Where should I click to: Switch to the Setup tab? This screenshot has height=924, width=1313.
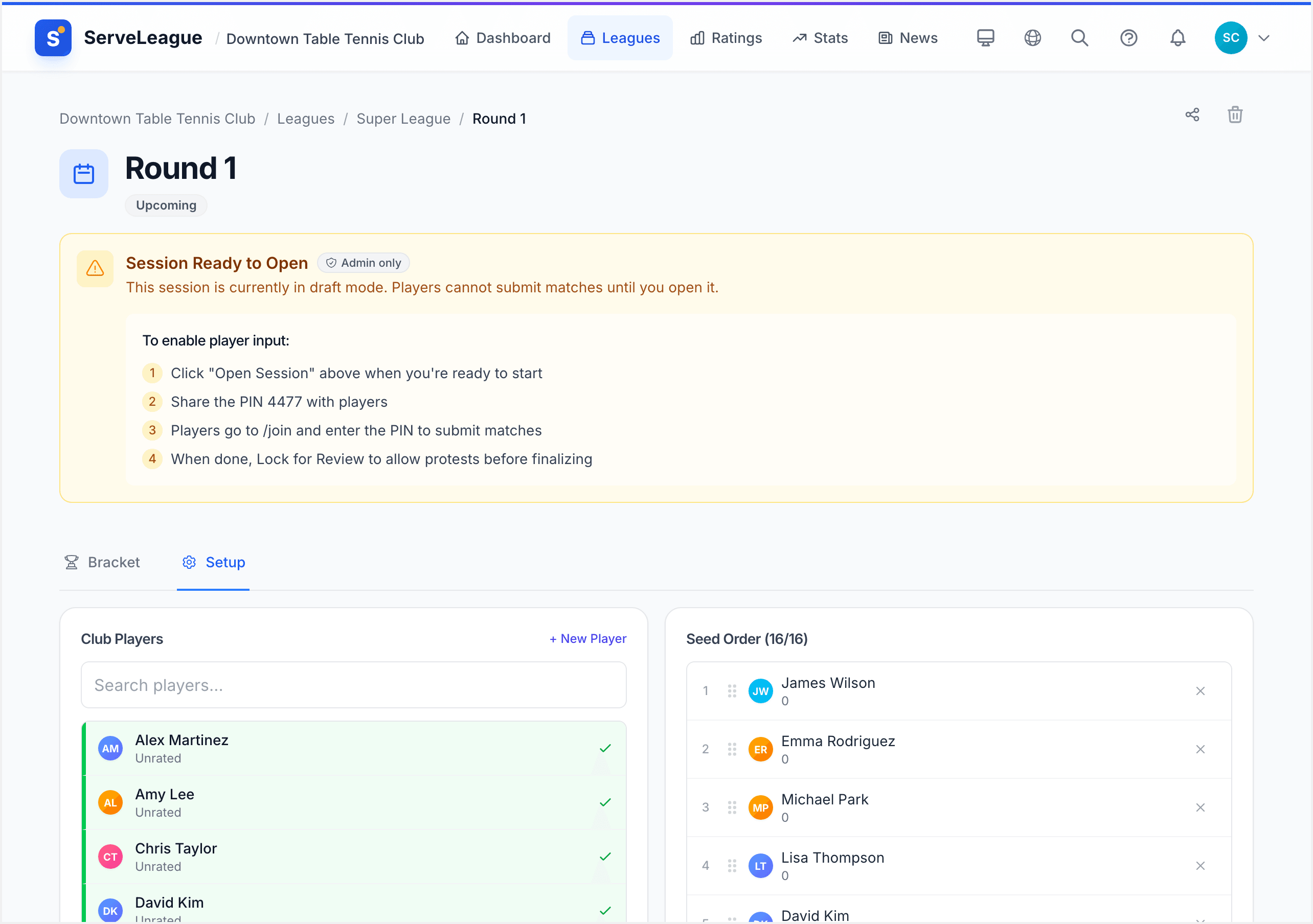[213, 563]
